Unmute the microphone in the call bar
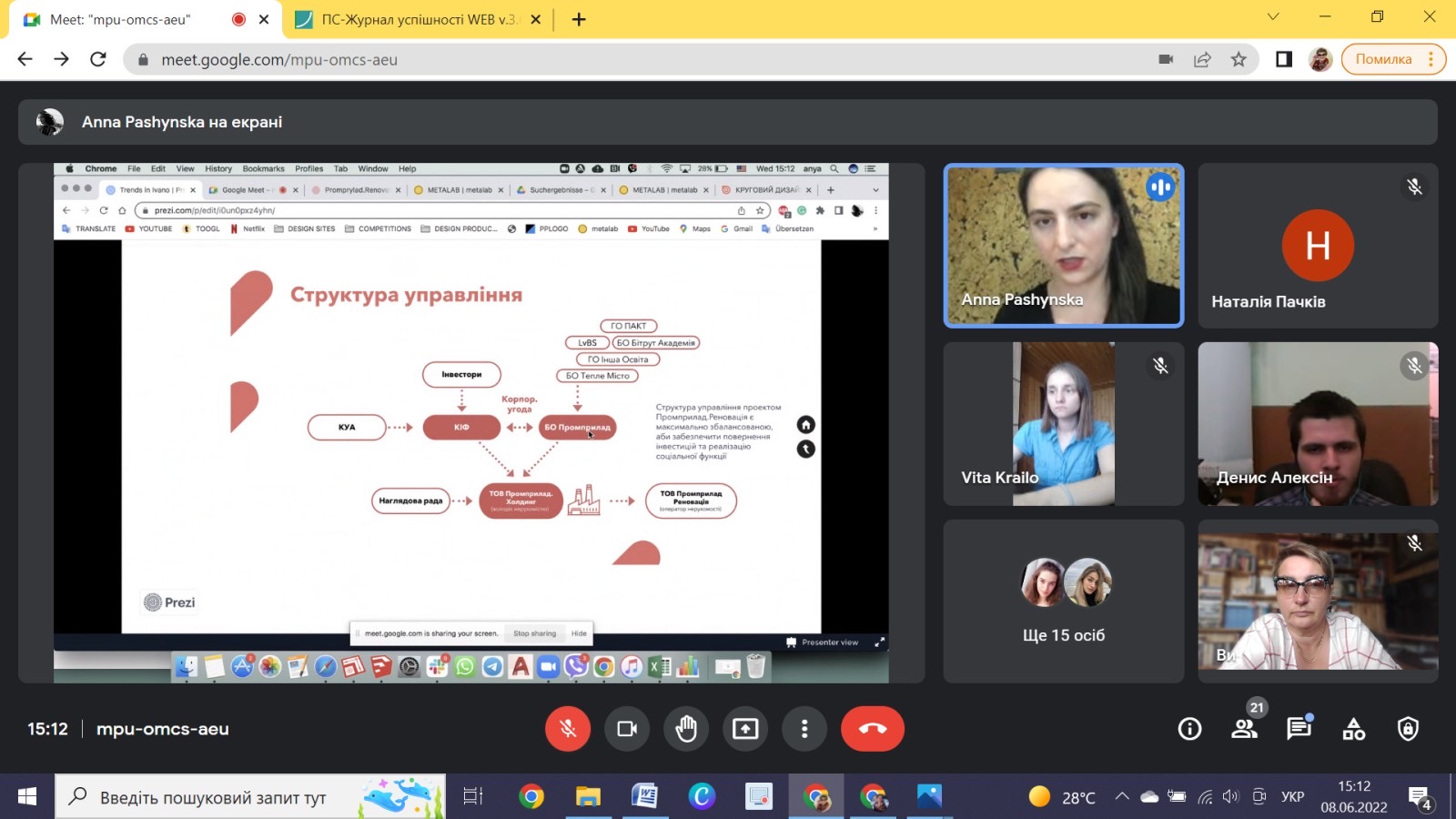This screenshot has height=819, width=1456. click(568, 729)
